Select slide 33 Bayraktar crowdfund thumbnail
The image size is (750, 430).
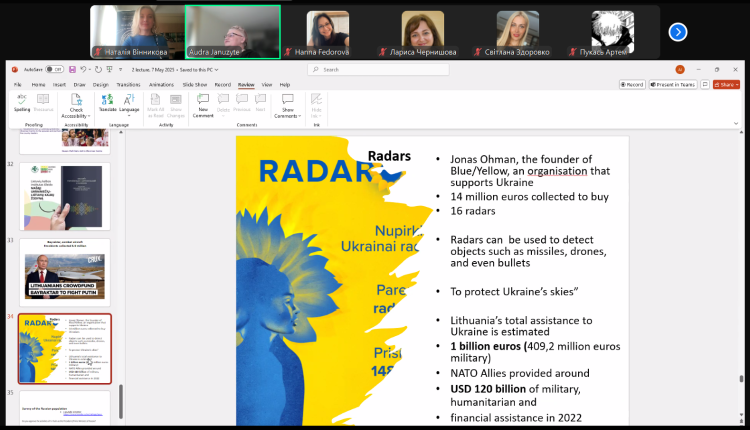coord(65,272)
